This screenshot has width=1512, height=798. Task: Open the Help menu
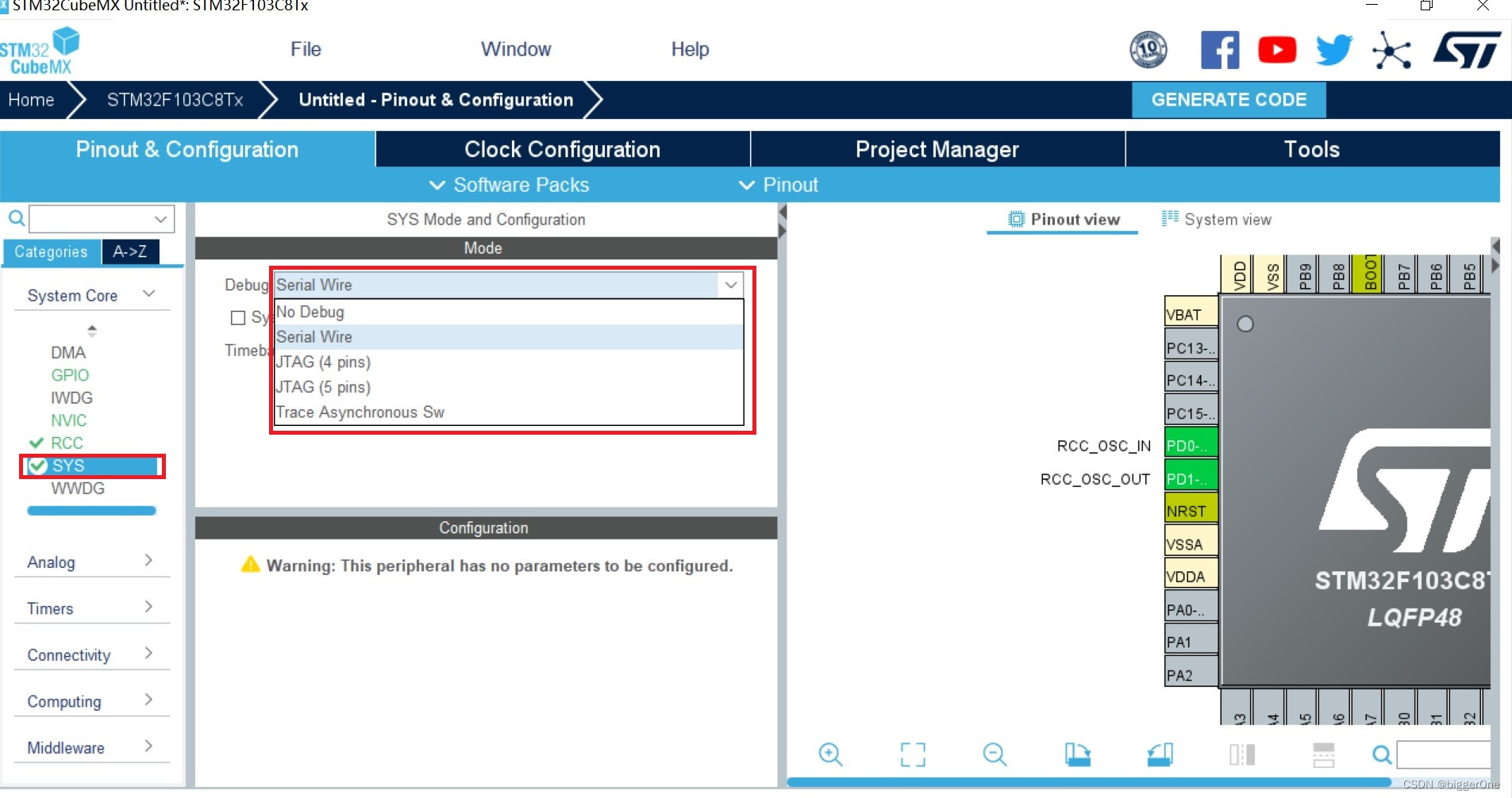click(690, 49)
